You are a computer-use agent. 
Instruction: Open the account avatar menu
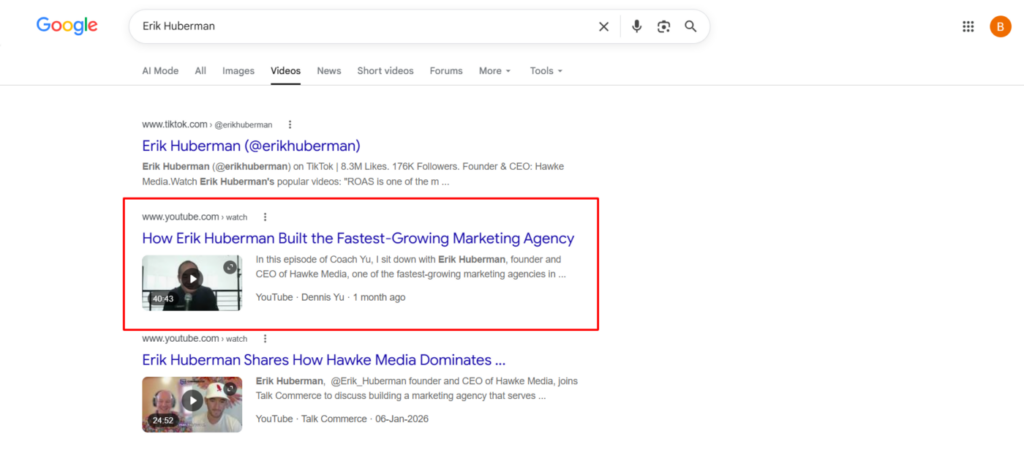coord(1000,27)
